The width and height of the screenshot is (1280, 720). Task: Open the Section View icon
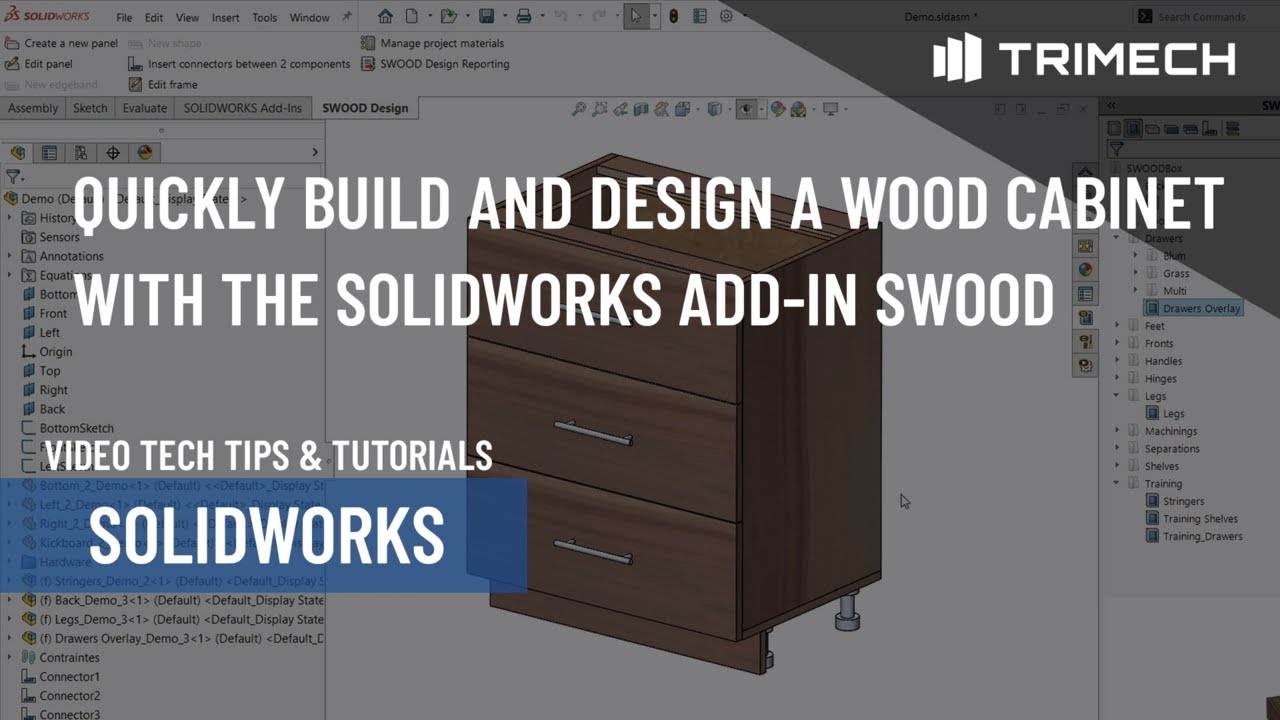coord(641,109)
